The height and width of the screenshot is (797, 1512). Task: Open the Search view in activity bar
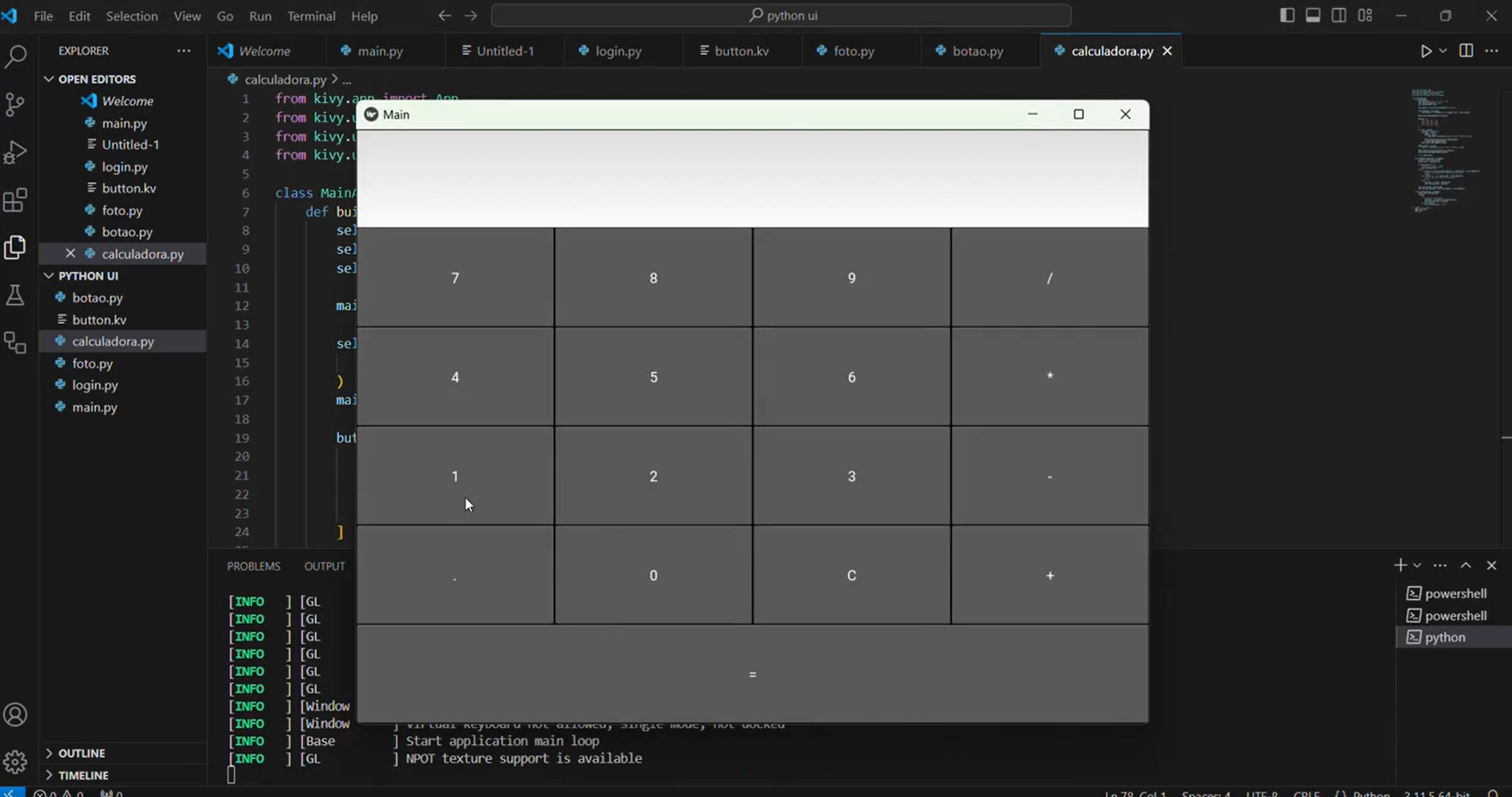point(16,56)
